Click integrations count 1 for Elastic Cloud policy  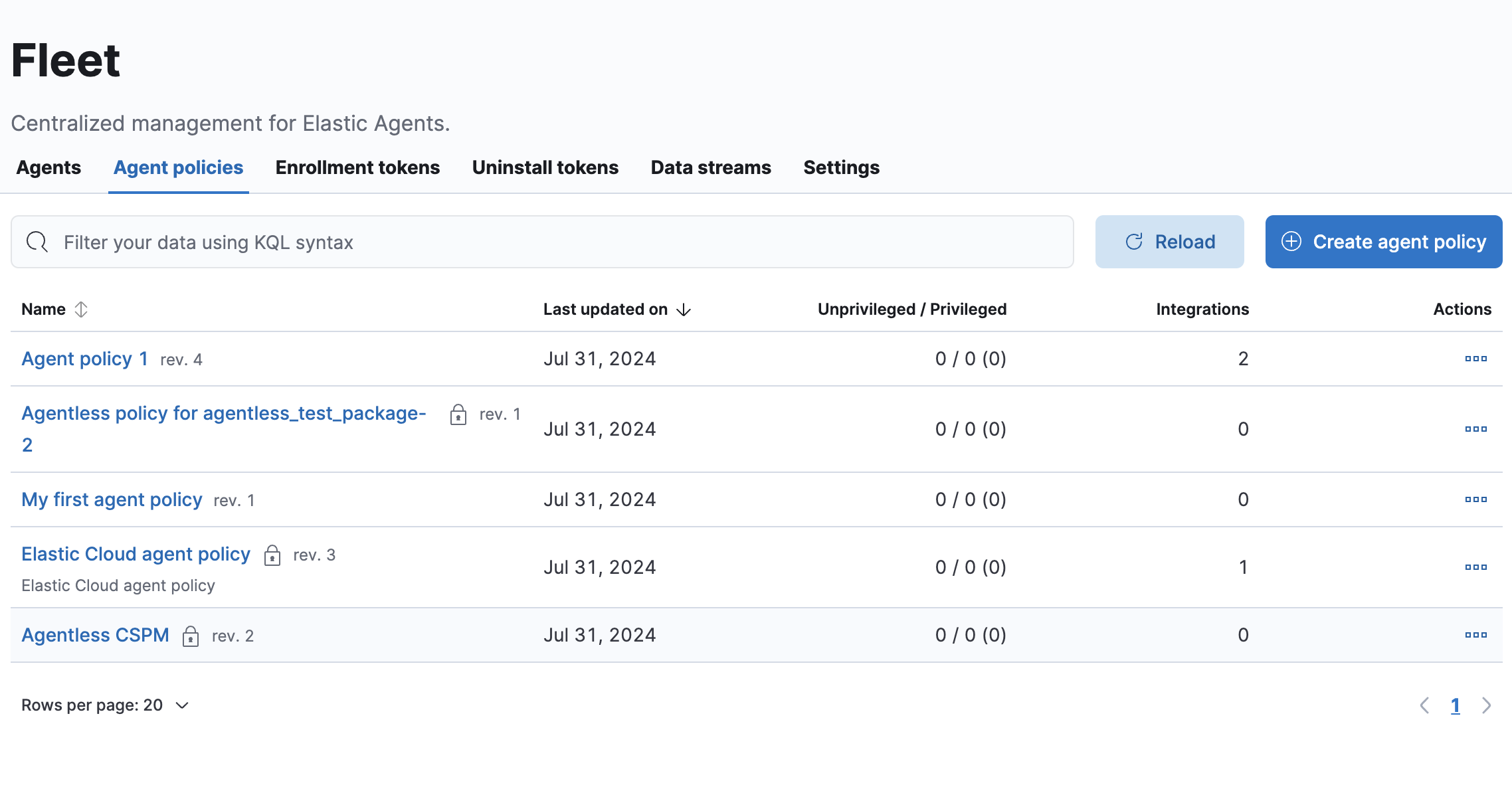point(1243,567)
